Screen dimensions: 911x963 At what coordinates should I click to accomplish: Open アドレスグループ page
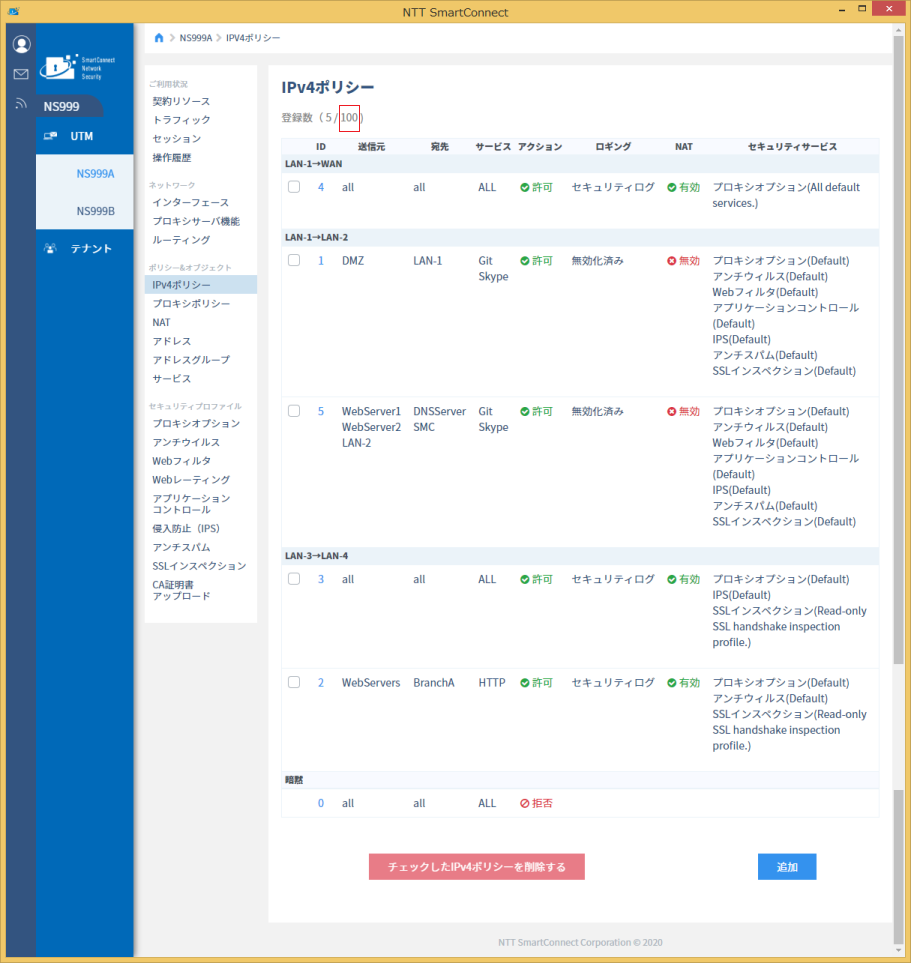191,360
